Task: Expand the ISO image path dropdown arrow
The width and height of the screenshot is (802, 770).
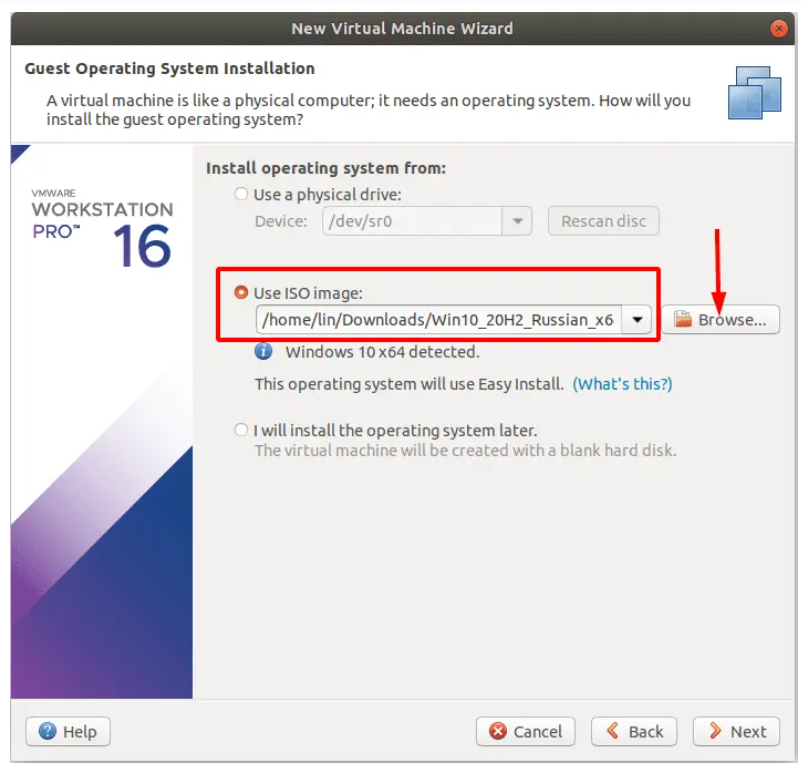Action: click(637, 320)
